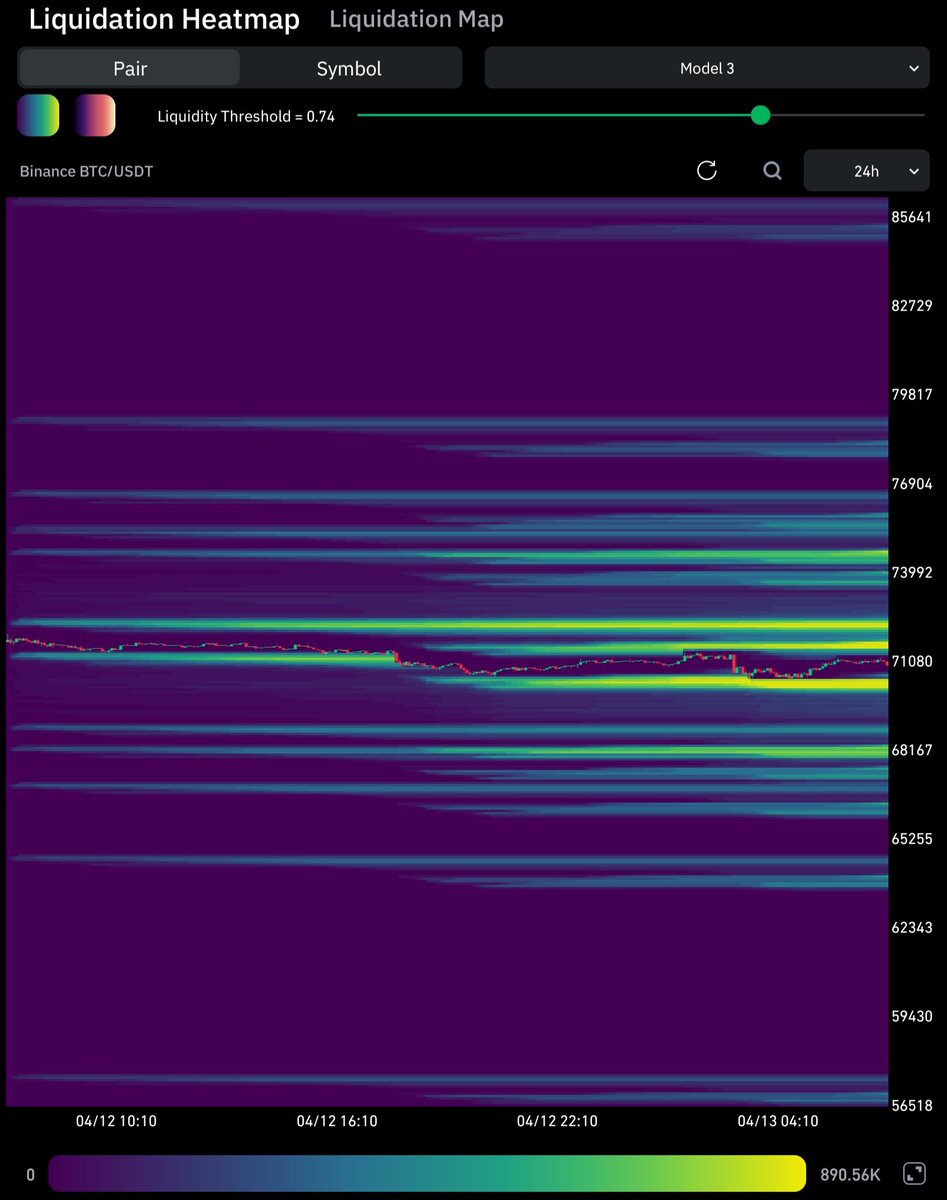Select the pink-orange heatmap color scheme
The height and width of the screenshot is (1200, 947).
tap(95, 116)
